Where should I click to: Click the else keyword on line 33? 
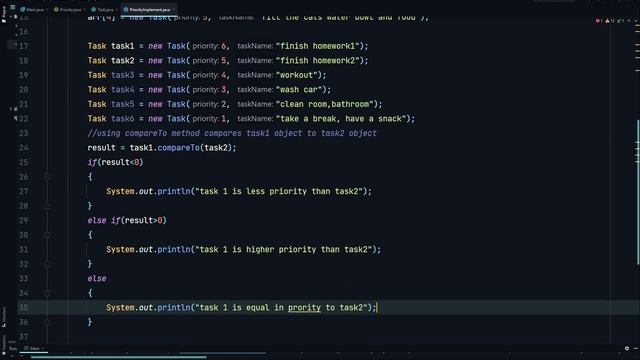[x=97, y=278]
